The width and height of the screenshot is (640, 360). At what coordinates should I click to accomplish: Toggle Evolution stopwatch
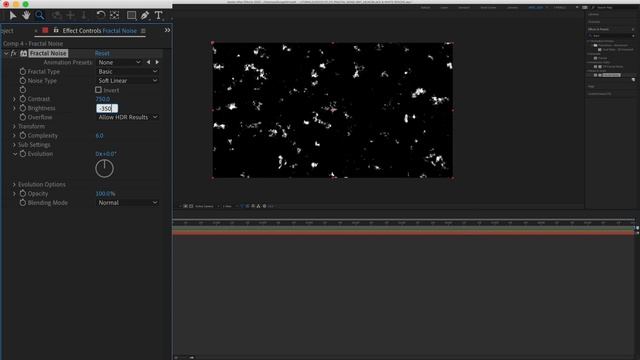pos(23,154)
